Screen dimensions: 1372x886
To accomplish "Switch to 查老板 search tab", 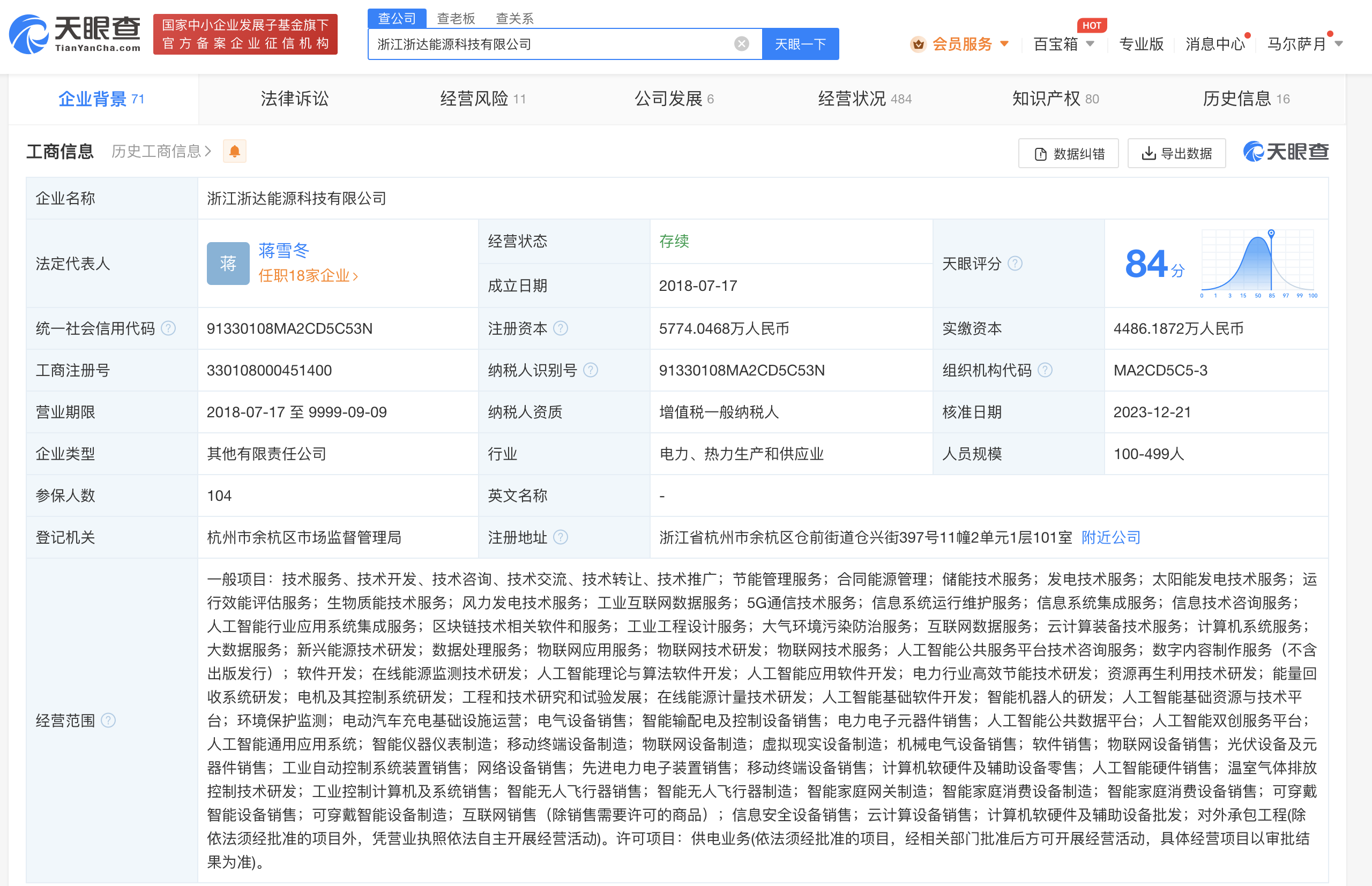I will click(456, 18).
